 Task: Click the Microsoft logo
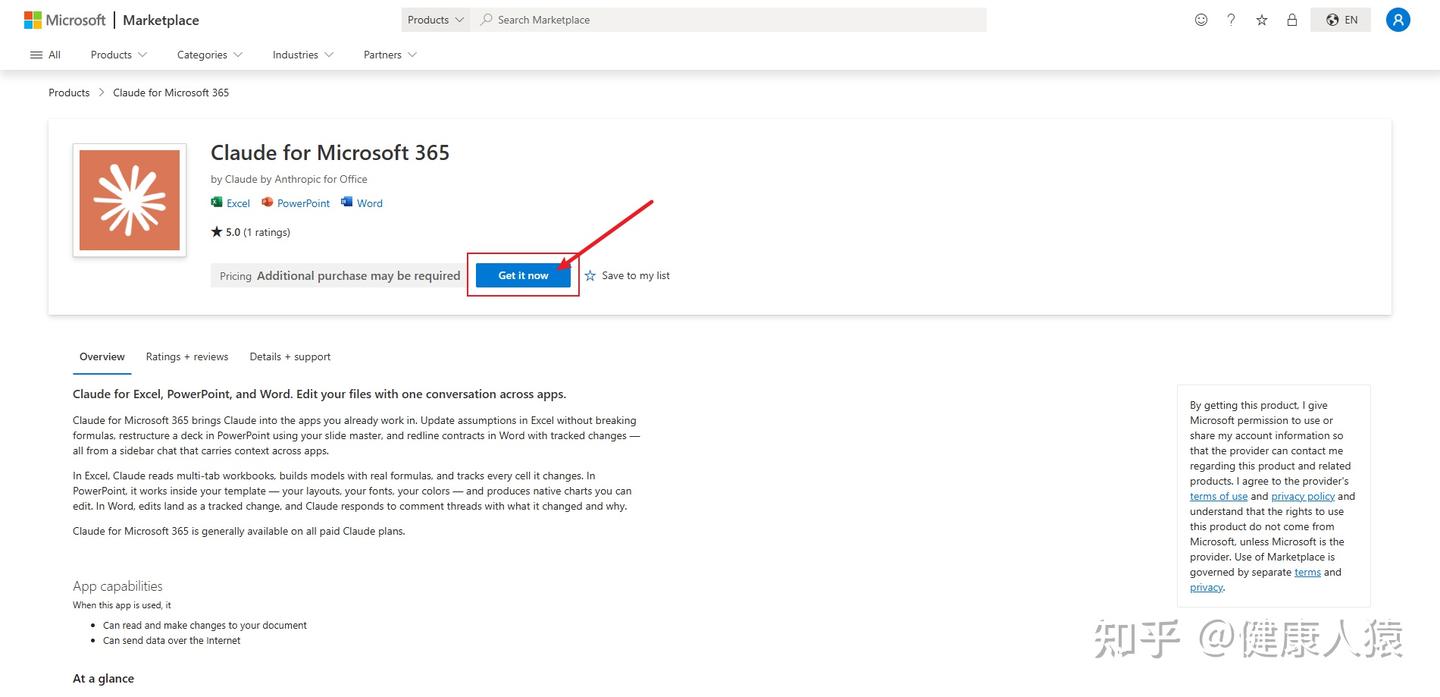pos(65,20)
